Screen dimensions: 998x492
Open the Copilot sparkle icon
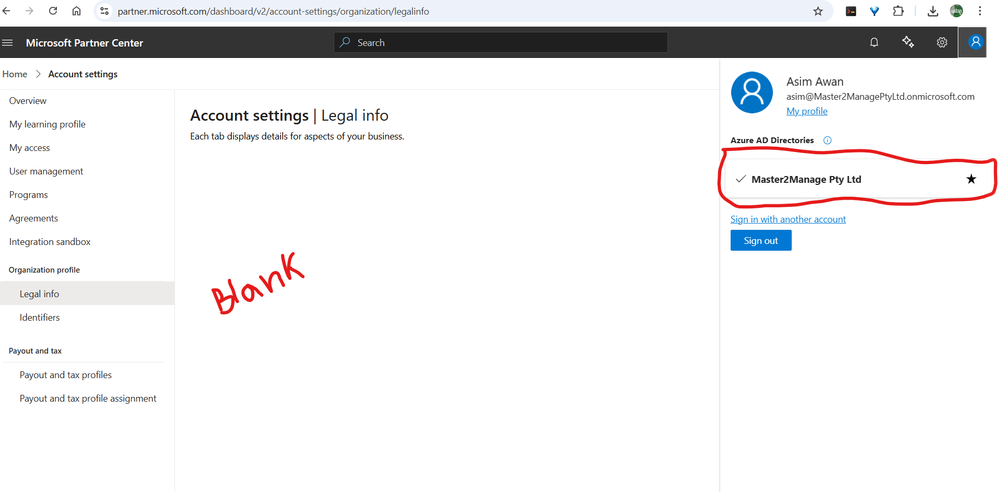click(x=908, y=43)
